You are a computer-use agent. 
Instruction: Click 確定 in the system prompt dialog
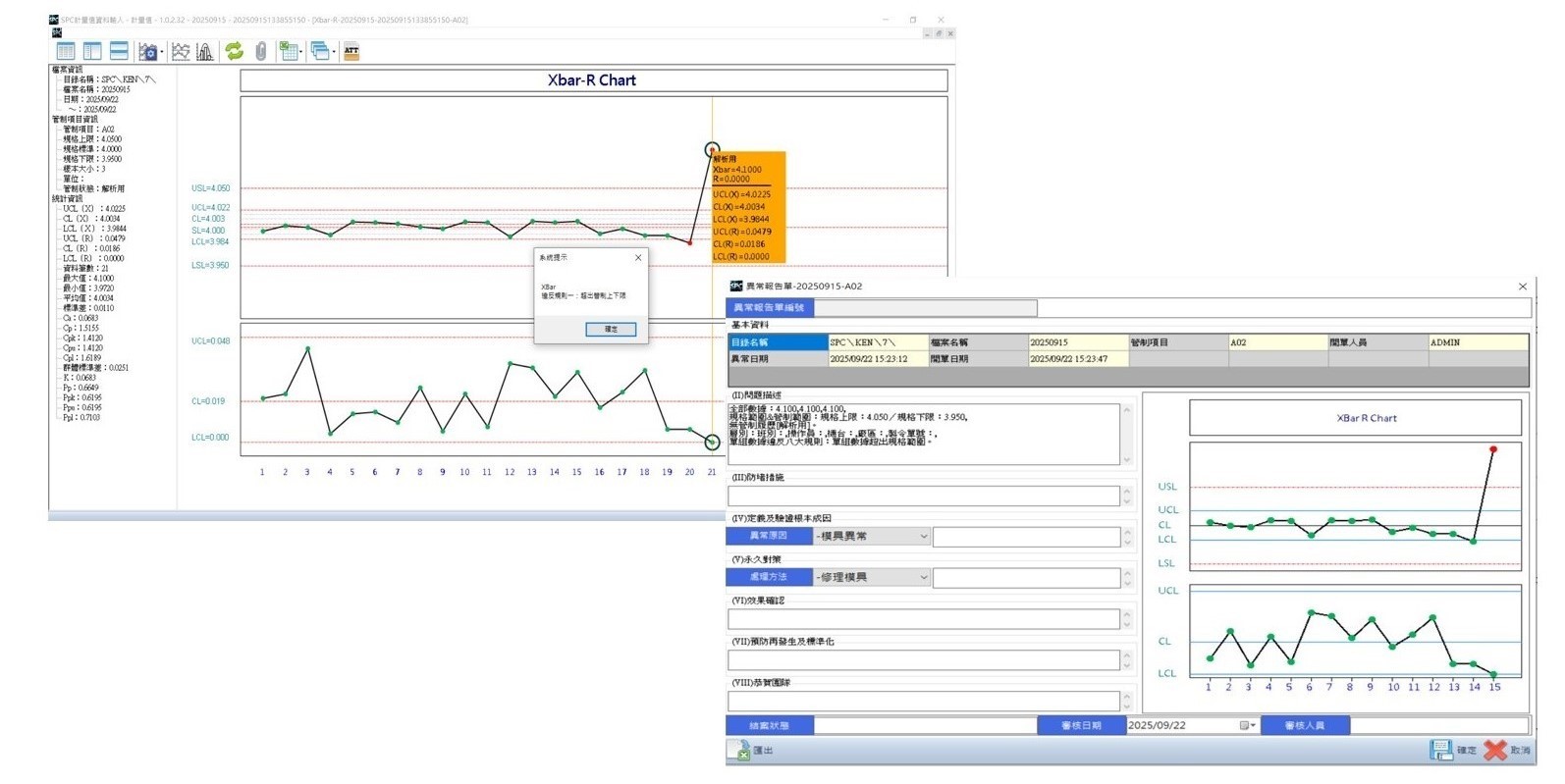click(611, 330)
